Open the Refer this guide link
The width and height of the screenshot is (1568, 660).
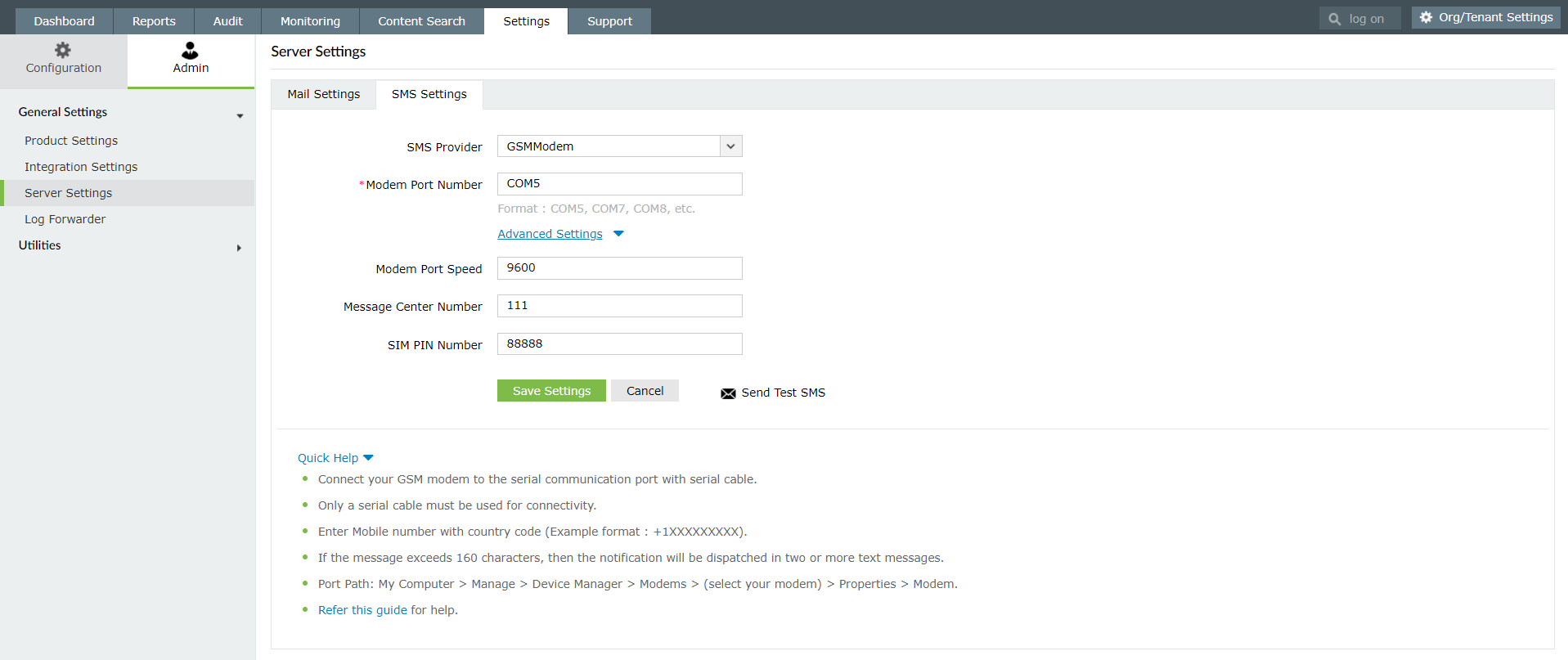pyautogui.click(x=362, y=610)
